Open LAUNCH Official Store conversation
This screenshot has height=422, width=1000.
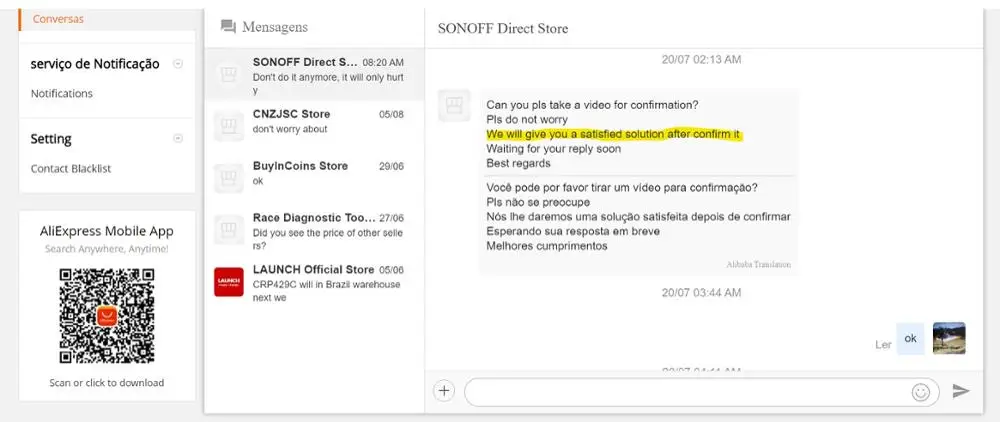coord(314,283)
